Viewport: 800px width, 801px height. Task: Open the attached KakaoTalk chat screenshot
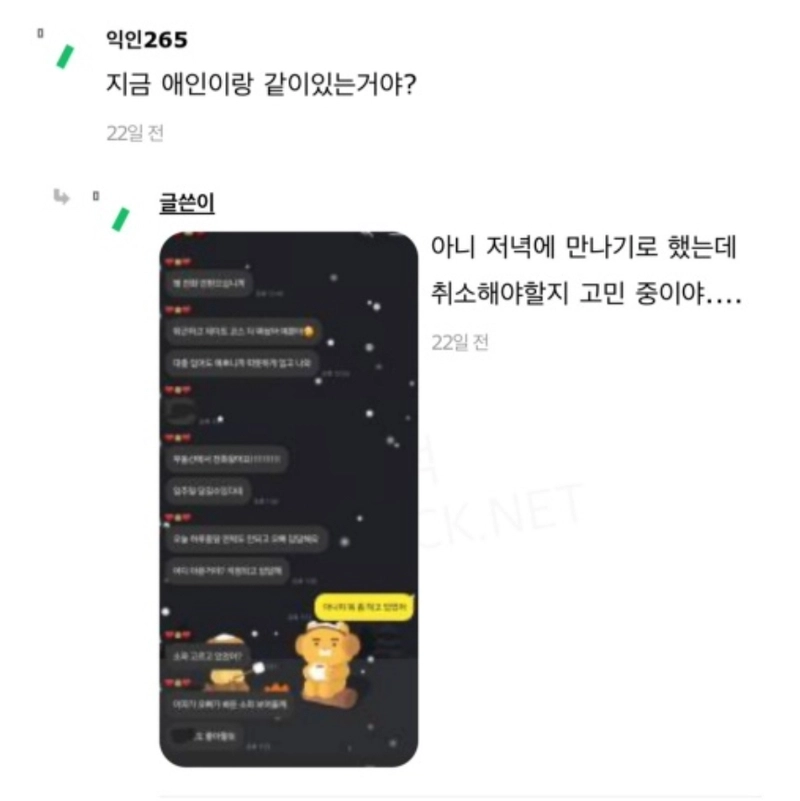click(289, 499)
